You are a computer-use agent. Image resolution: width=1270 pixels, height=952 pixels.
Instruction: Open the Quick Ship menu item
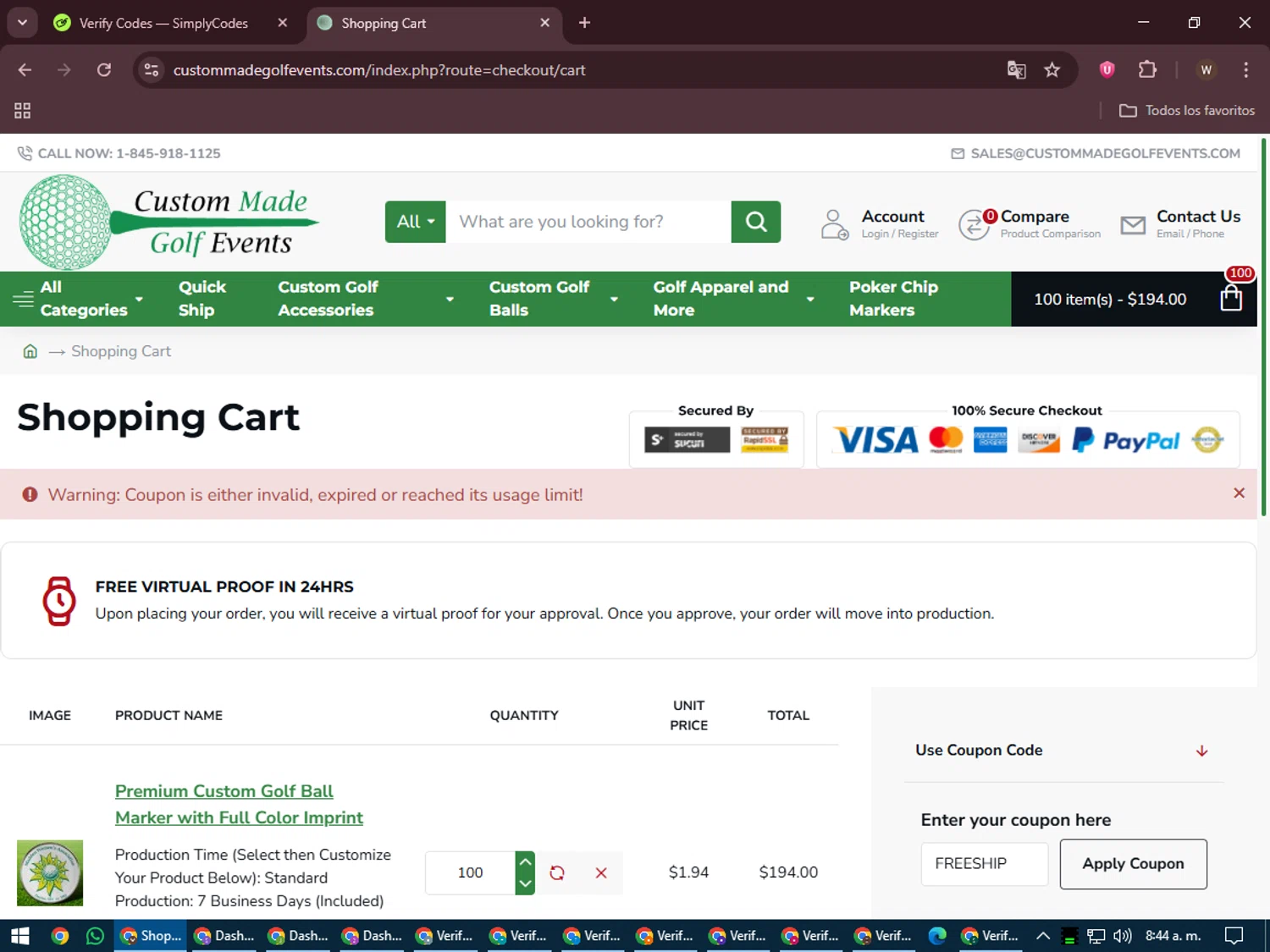(202, 299)
